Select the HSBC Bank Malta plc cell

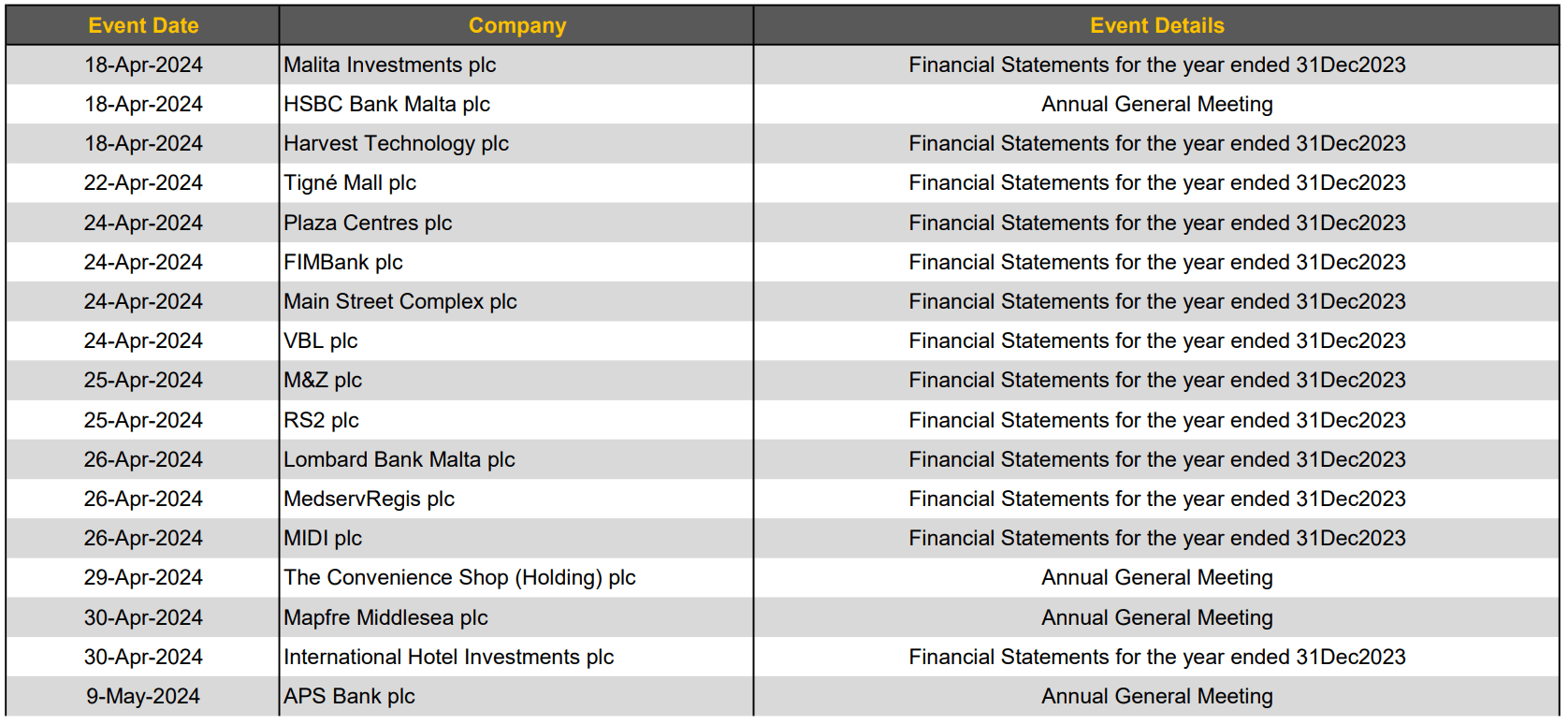516,105
